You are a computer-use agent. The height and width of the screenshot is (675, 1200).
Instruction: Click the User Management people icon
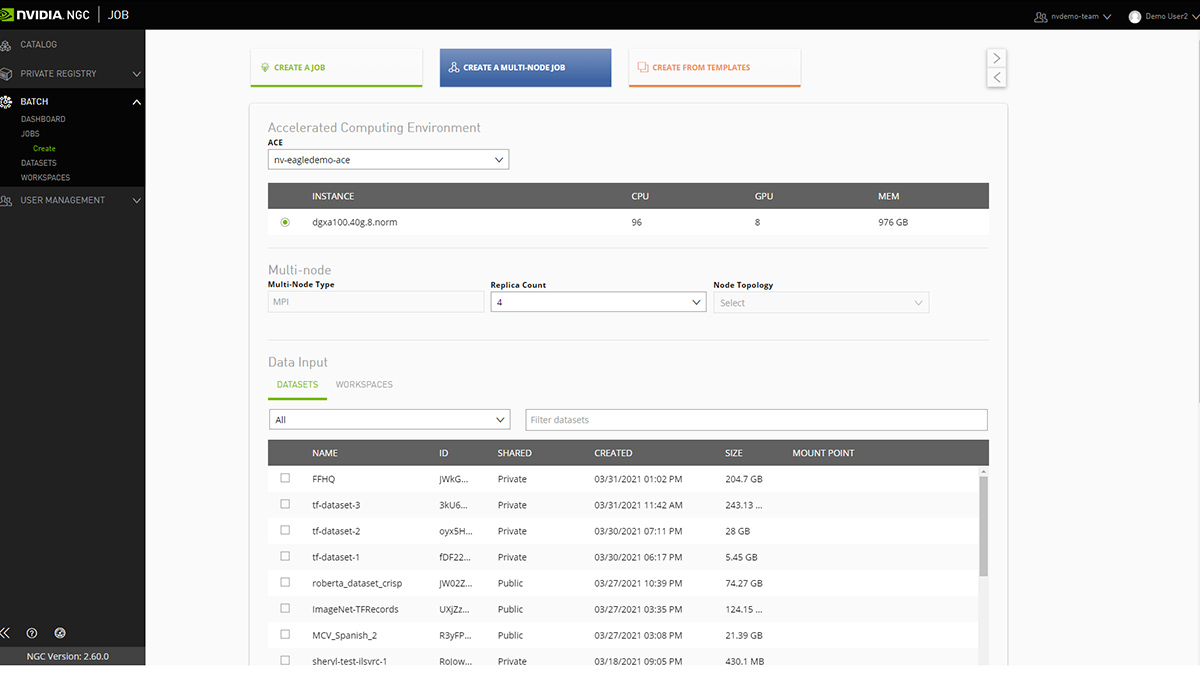point(8,200)
